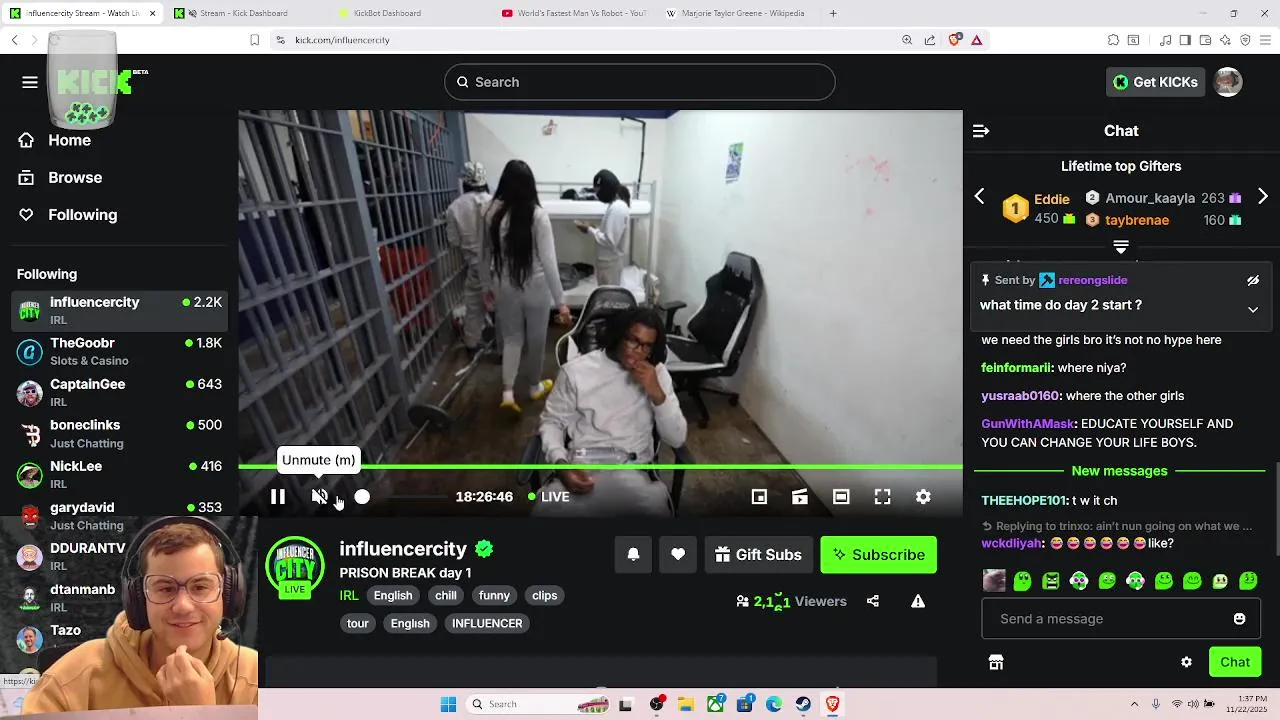
Task: Pause the live stream video
Action: tap(278, 497)
